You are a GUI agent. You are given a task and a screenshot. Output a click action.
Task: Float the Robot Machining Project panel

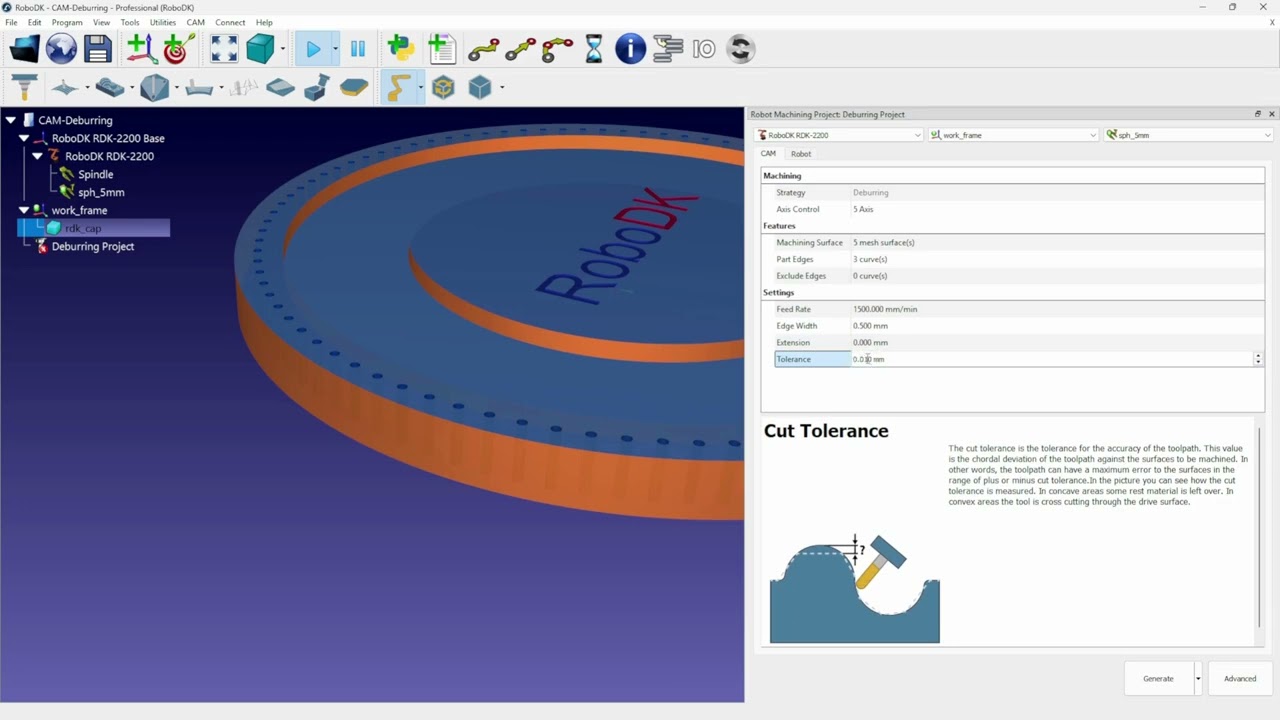click(1258, 114)
